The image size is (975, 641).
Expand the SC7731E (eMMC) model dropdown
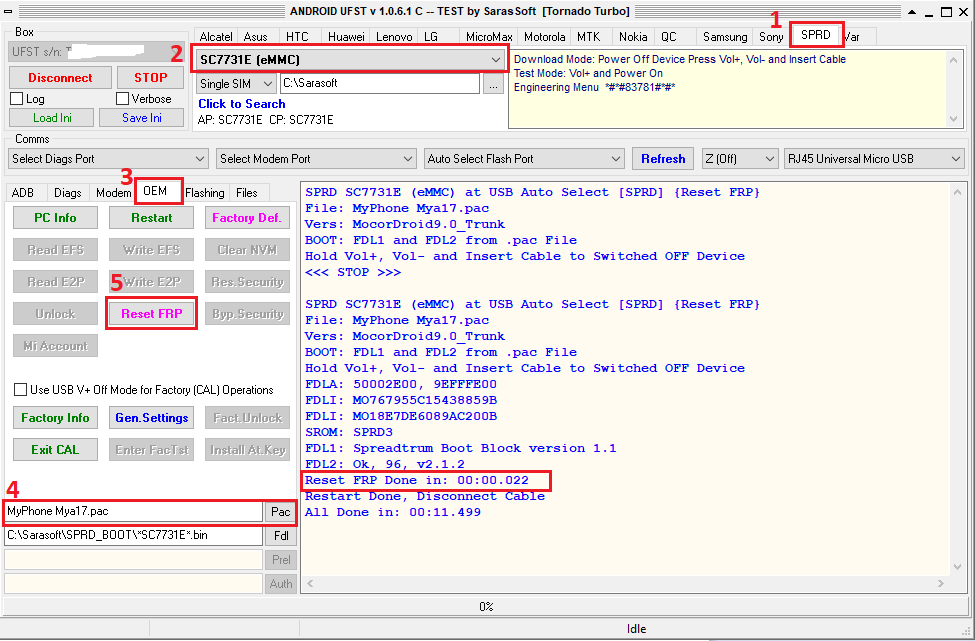point(351,60)
